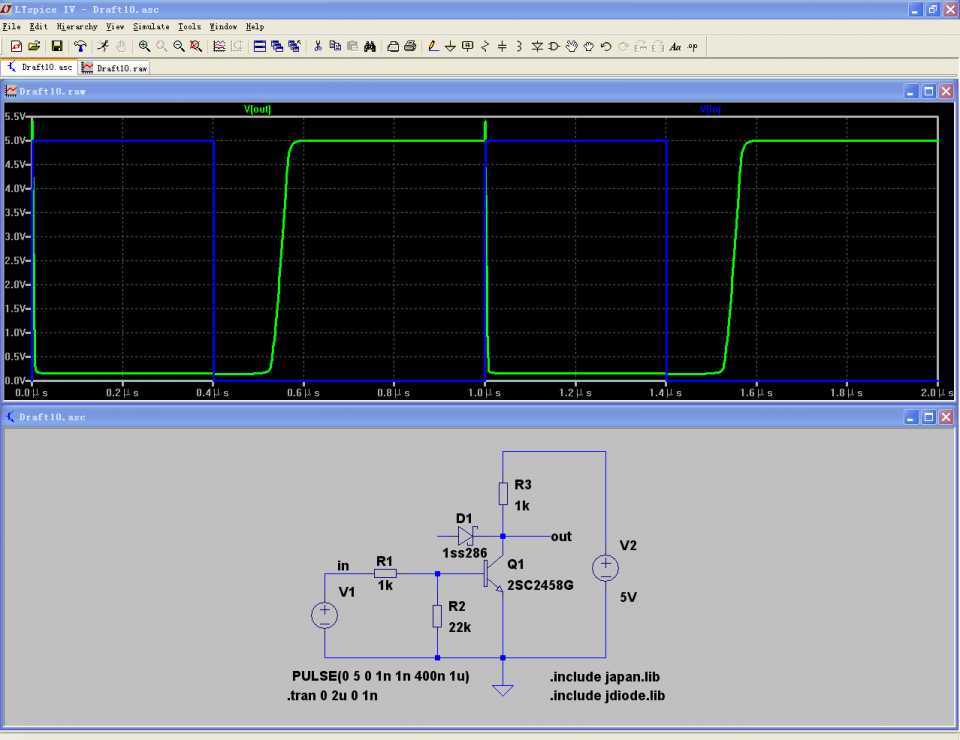Open the Control Panel hammer icon

80,46
